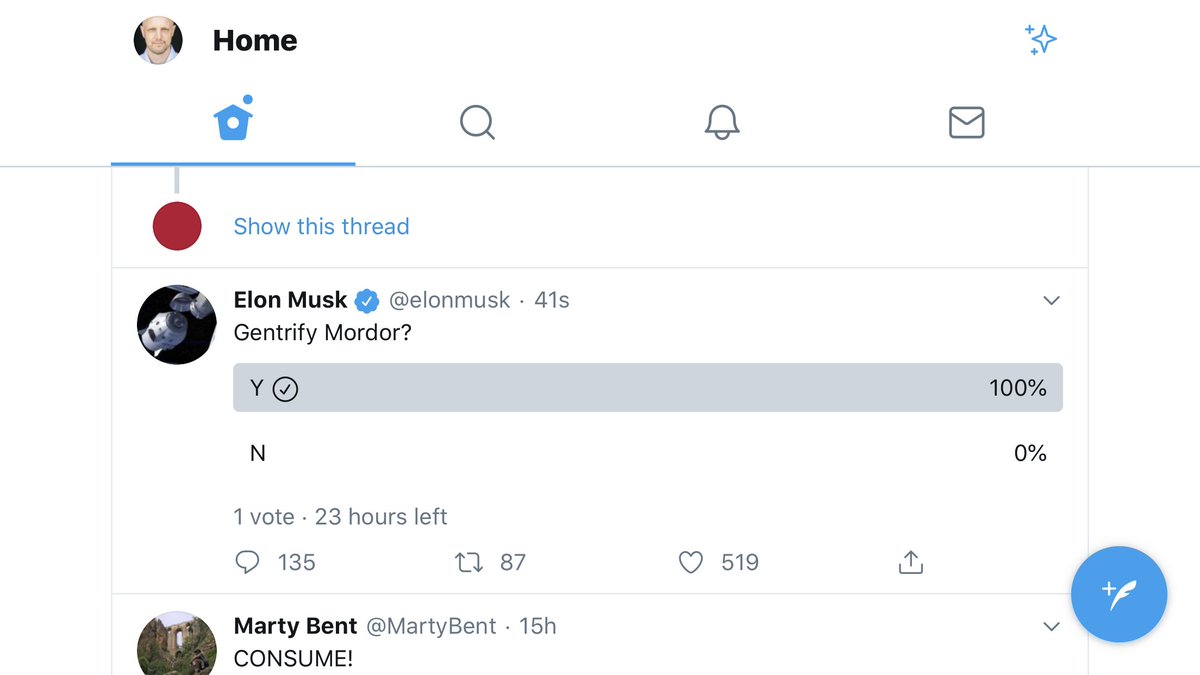Screen dimensions: 1200x675
Task: Select the Y poll option
Action: [647, 388]
